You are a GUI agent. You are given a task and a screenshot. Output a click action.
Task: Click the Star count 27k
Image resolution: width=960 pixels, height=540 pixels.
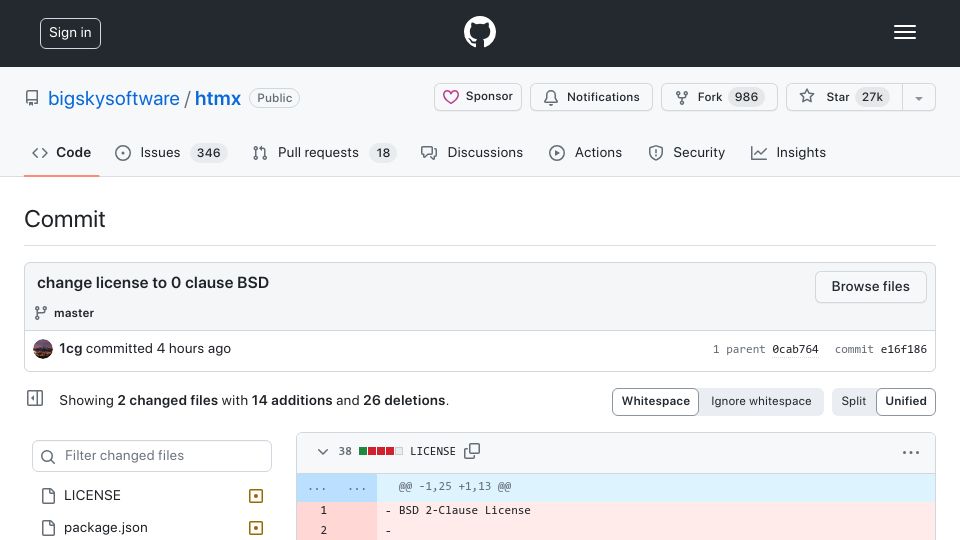pyautogui.click(x=872, y=97)
